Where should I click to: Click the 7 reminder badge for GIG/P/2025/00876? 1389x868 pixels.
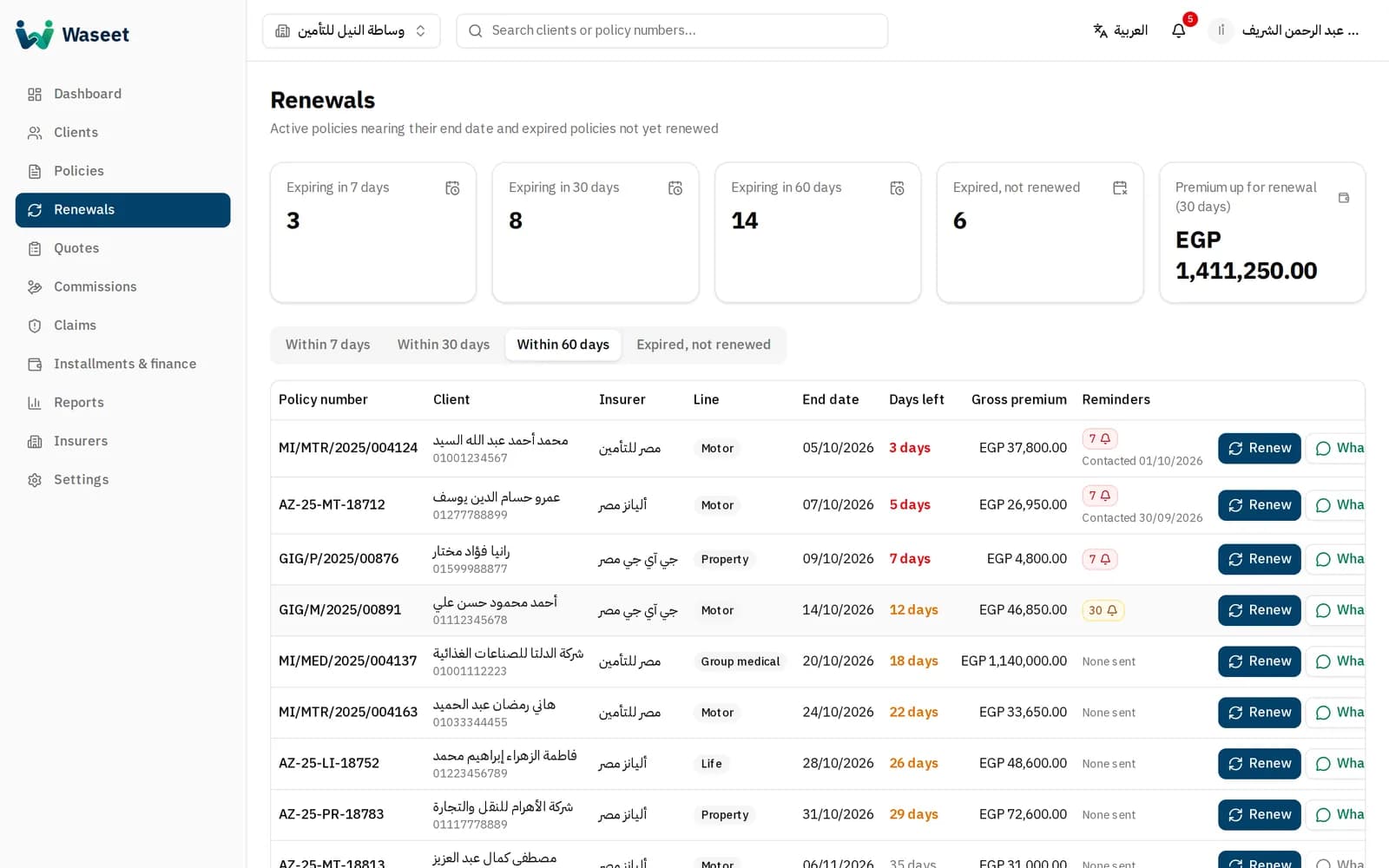point(1099,559)
